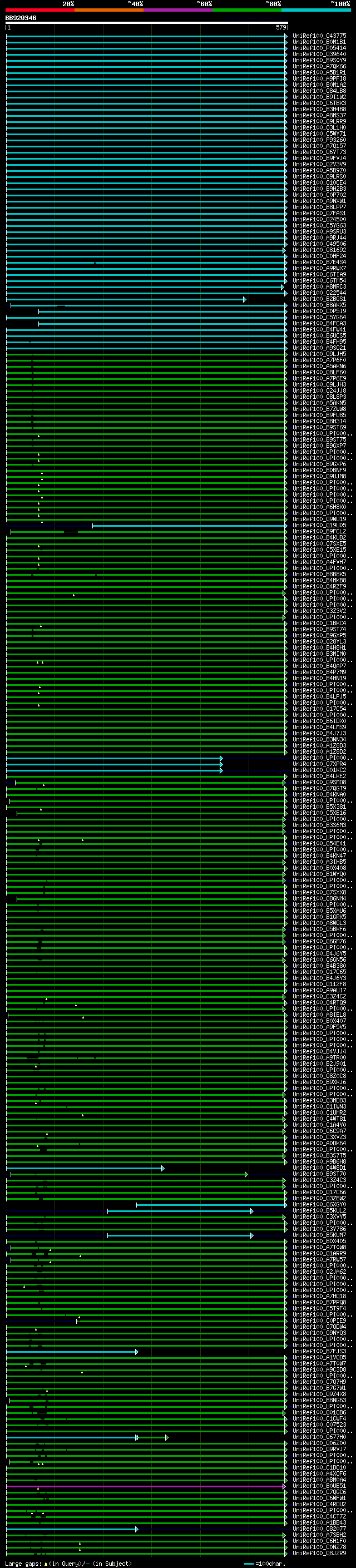Click the cyan alignment bar for UniRef100_Q19U05
The image size is (356, 1568).
[x=190, y=526]
